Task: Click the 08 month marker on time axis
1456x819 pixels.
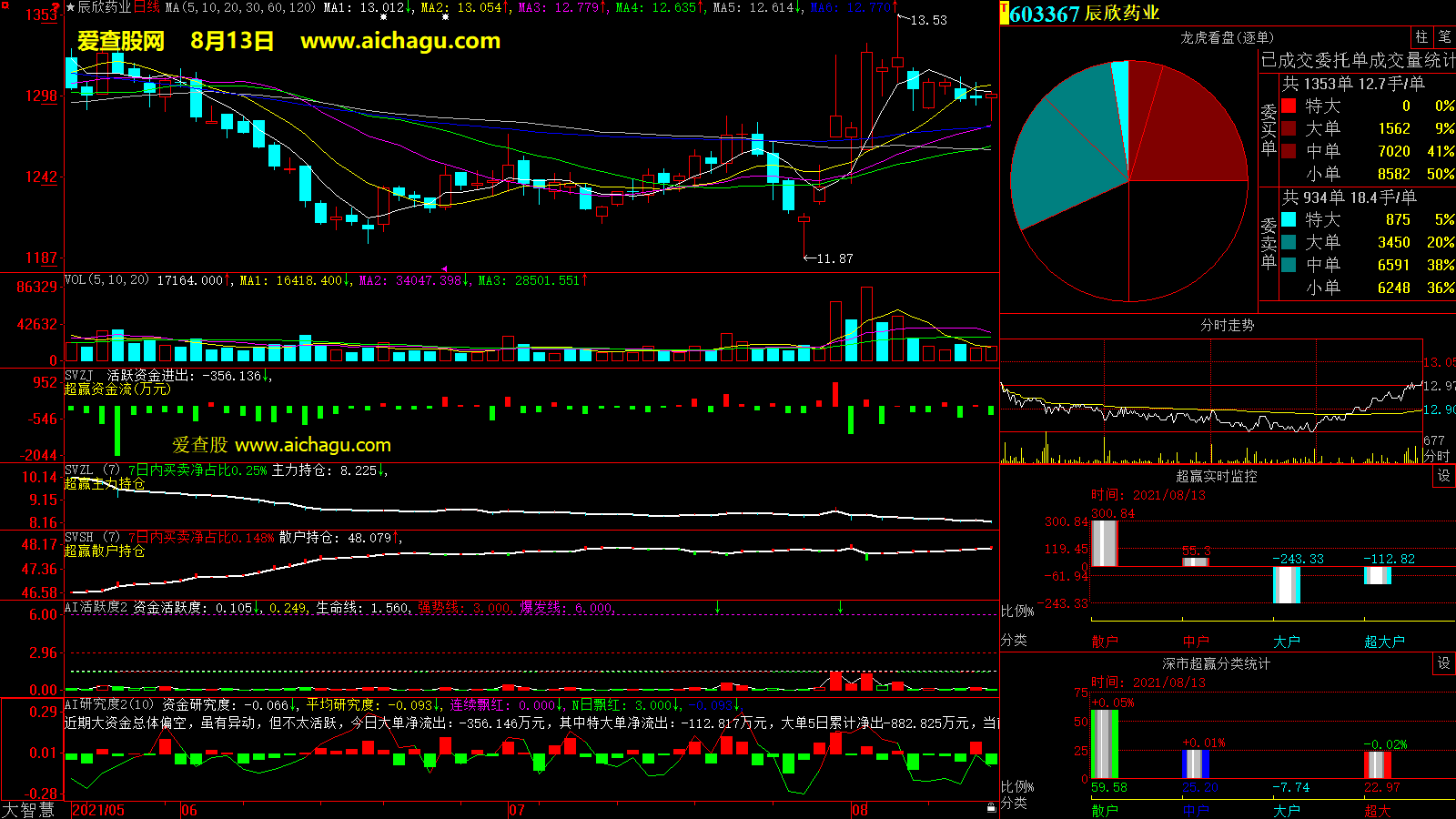Action: tap(860, 809)
